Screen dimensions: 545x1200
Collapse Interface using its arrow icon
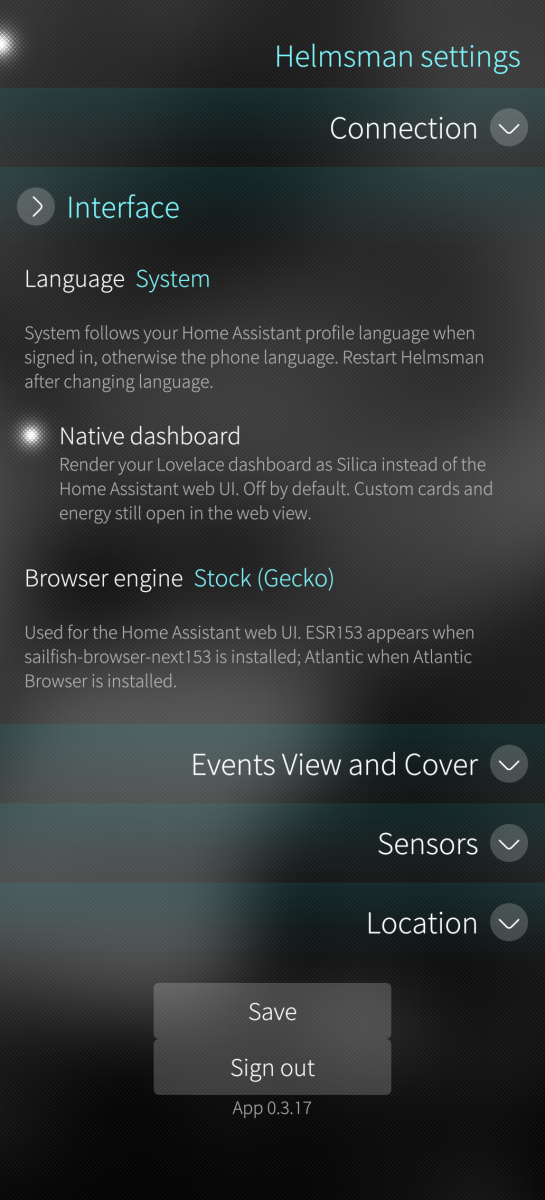pyautogui.click(x=36, y=207)
